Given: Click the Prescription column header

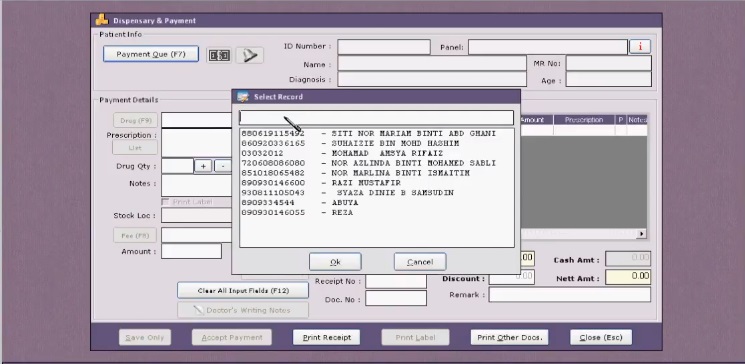Looking at the screenshot, I should pyautogui.click(x=584, y=120).
